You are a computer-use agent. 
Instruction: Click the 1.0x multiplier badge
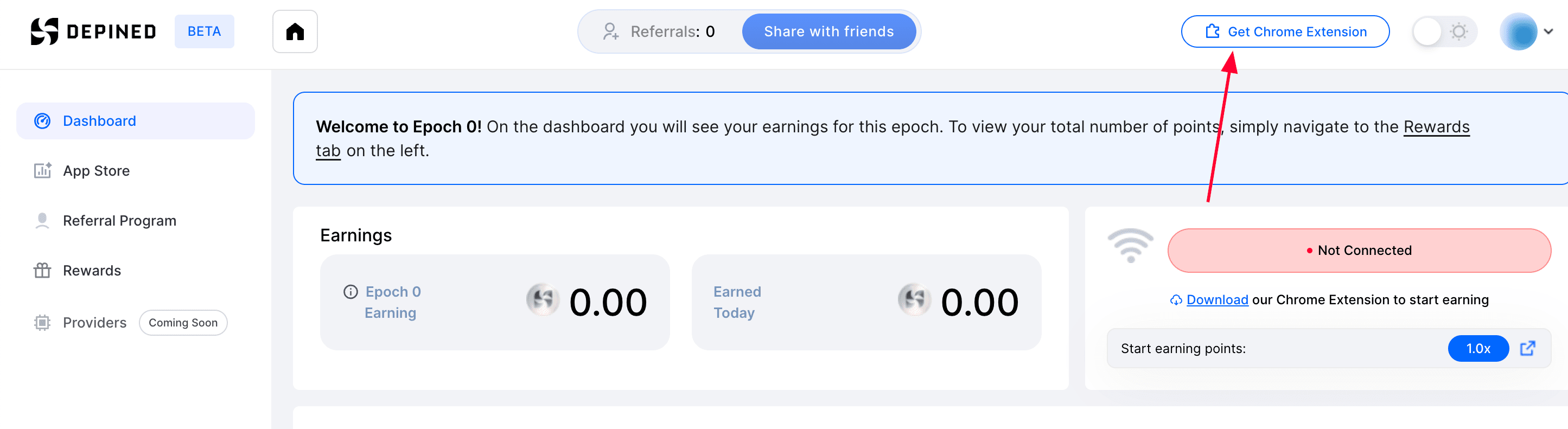click(1478, 349)
